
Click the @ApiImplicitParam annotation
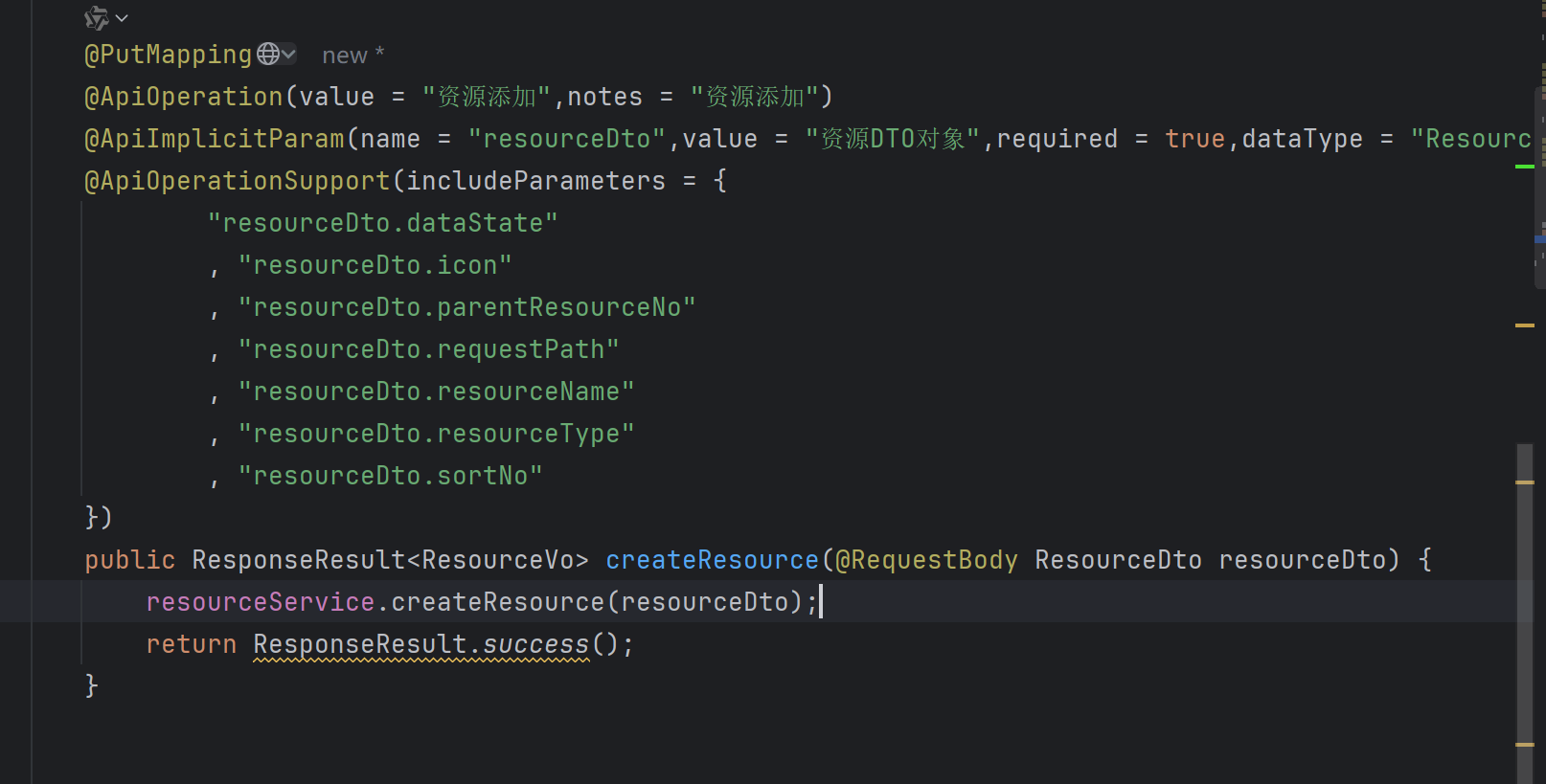click(215, 139)
